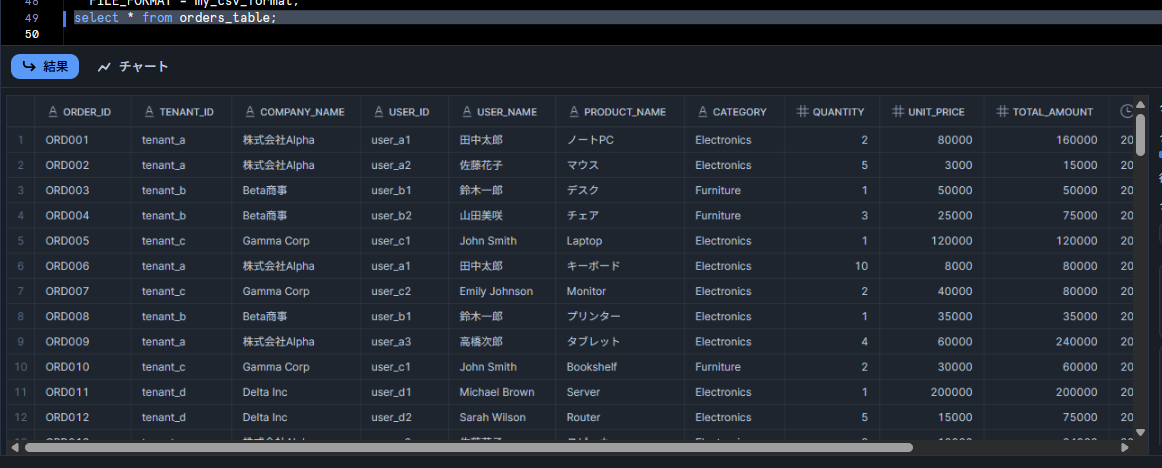
Task: Click the Michael Brown user name cell
Action: [x=502, y=392]
